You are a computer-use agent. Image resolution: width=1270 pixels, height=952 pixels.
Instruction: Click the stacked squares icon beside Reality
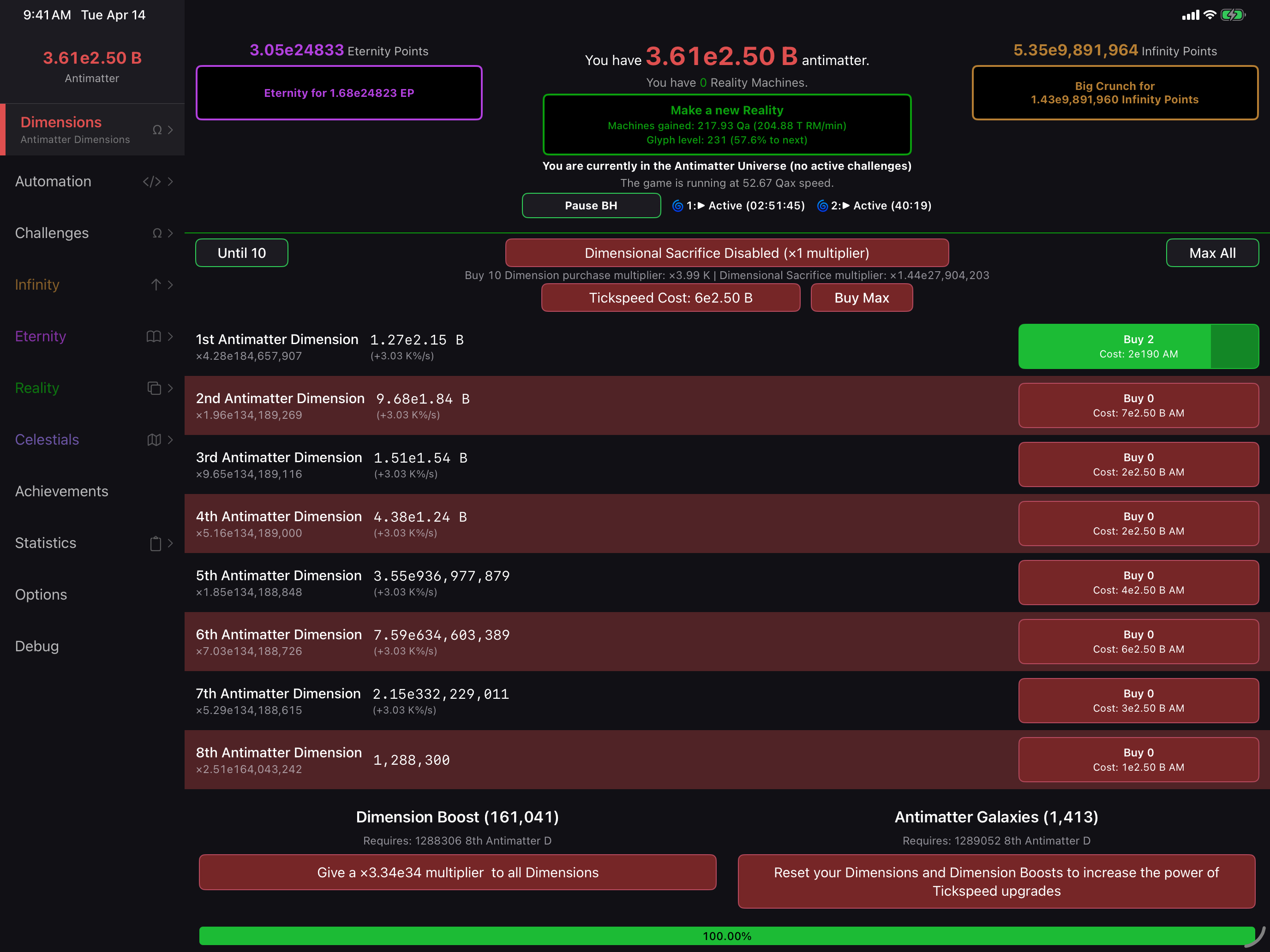[x=154, y=388]
